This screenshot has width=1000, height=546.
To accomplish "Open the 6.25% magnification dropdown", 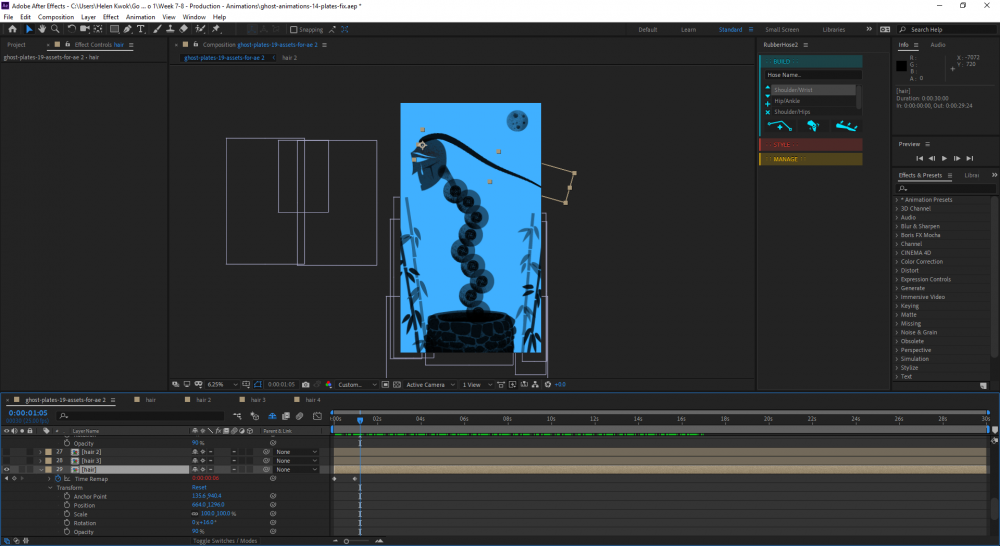I will [222, 385].
